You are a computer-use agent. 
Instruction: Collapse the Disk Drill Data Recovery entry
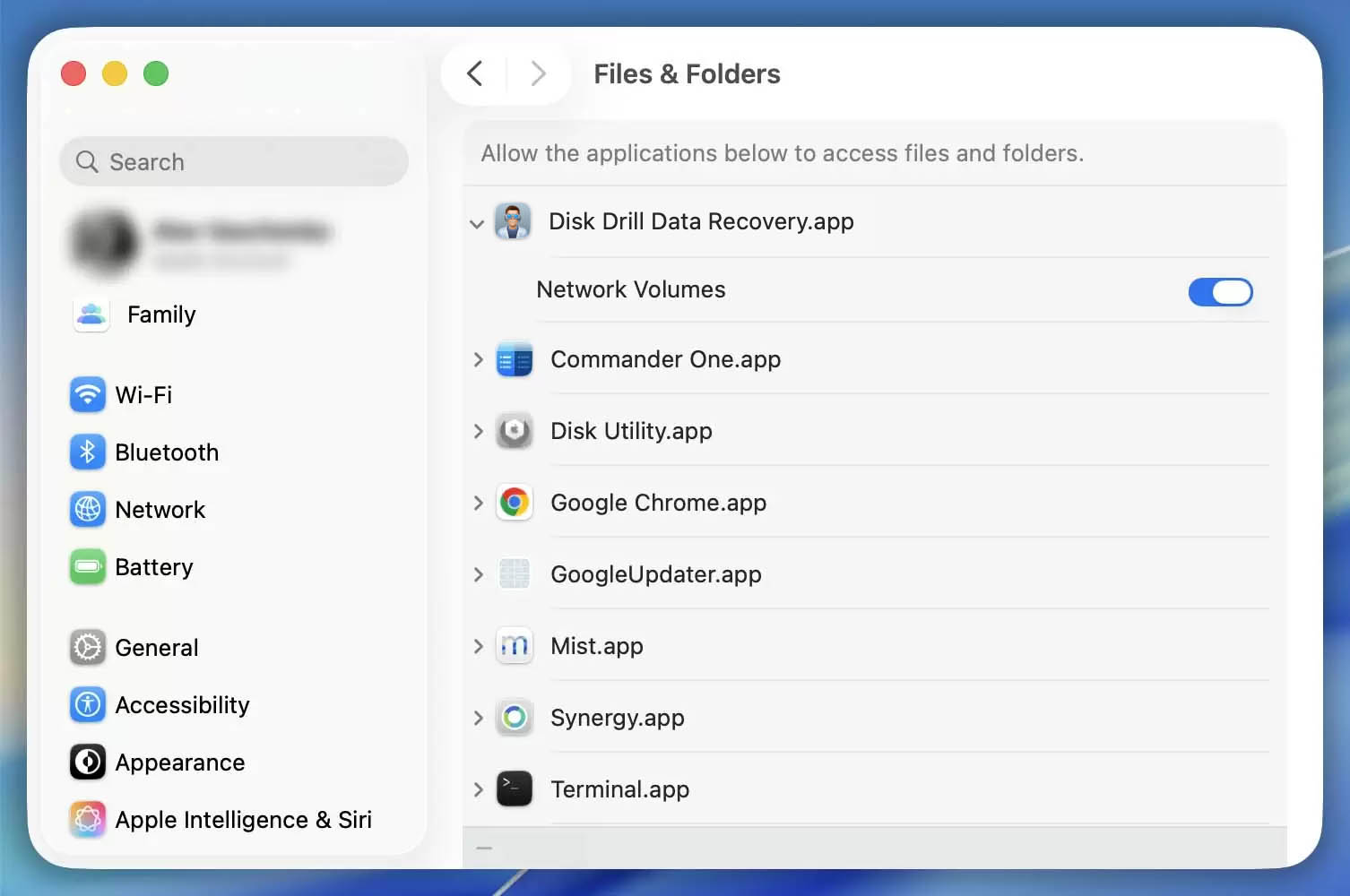point(477,223)
